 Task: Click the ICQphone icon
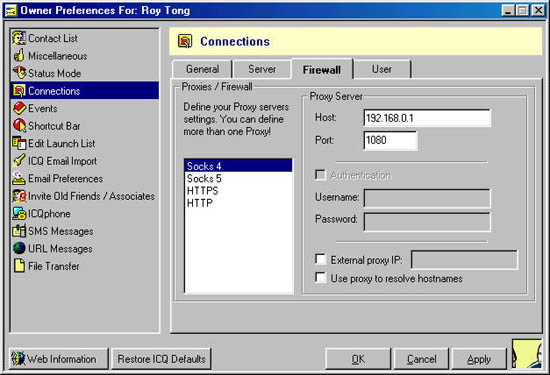19,213
